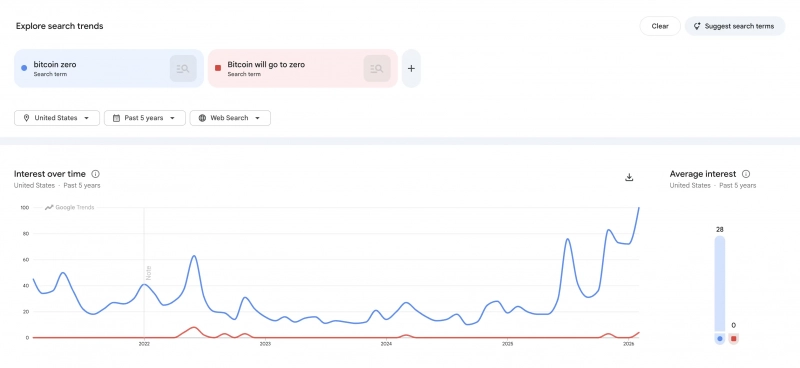The height and width of the screenshot is (368, 800).
Task: Click blue dot under average interest bar
Action: [719, 338]
